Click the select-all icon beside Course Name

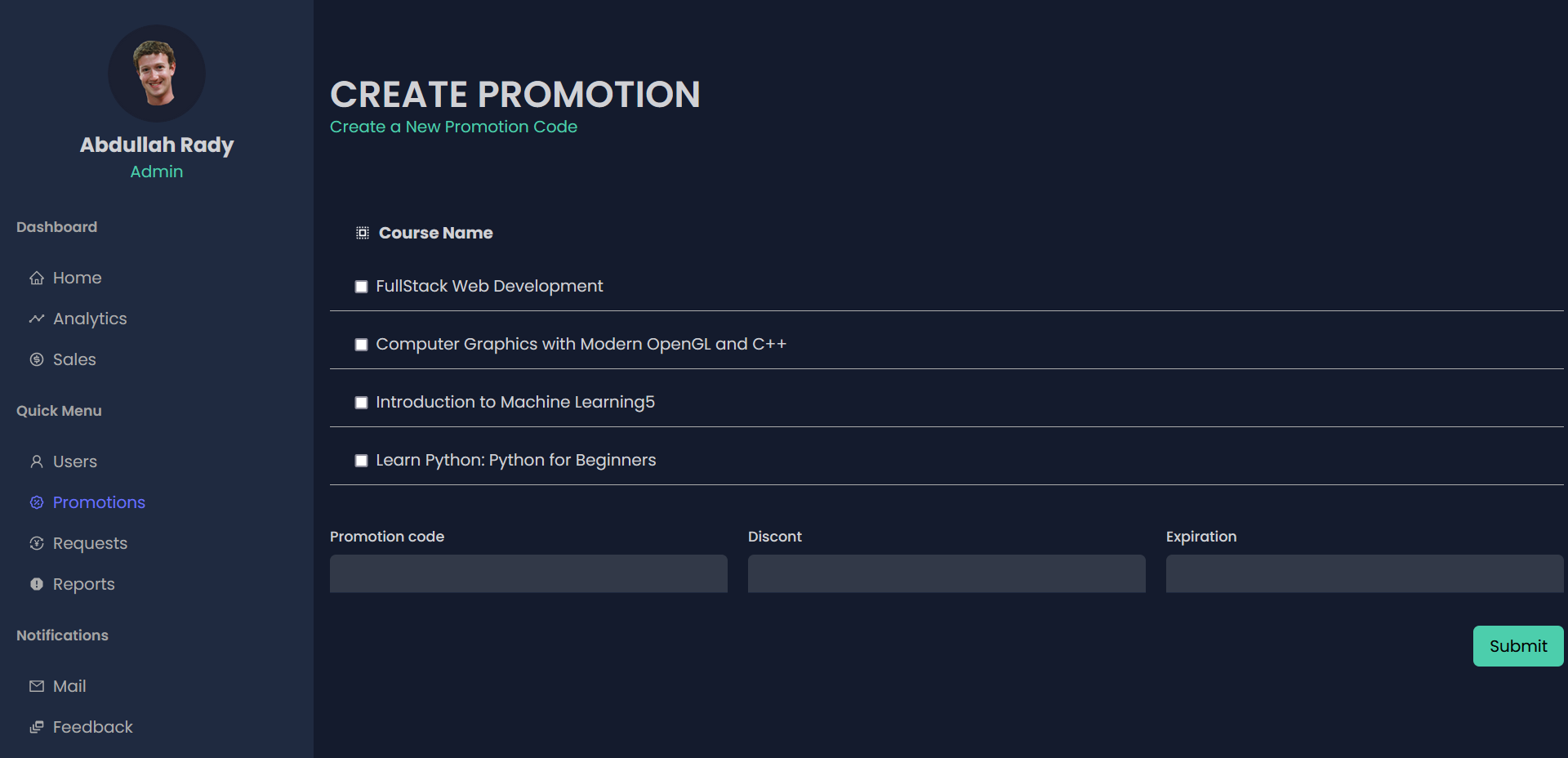(x=363, y=233)
